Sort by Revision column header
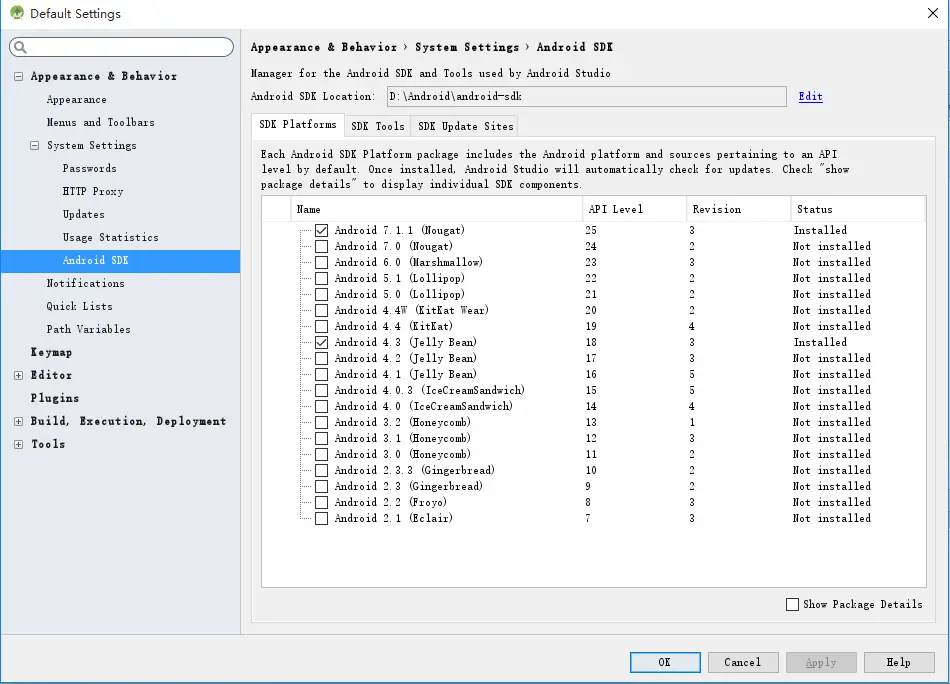This screenshot has height=684, width=950. 739,209
